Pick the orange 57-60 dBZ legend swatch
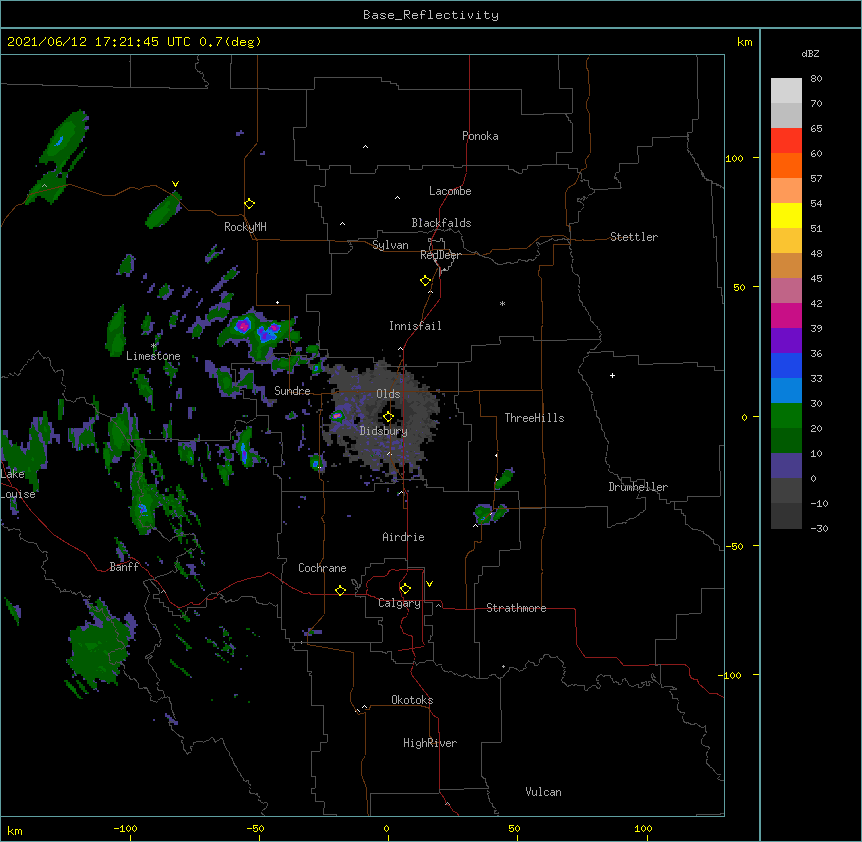Screen dimensions: 862x842 (x=786, y=165)
